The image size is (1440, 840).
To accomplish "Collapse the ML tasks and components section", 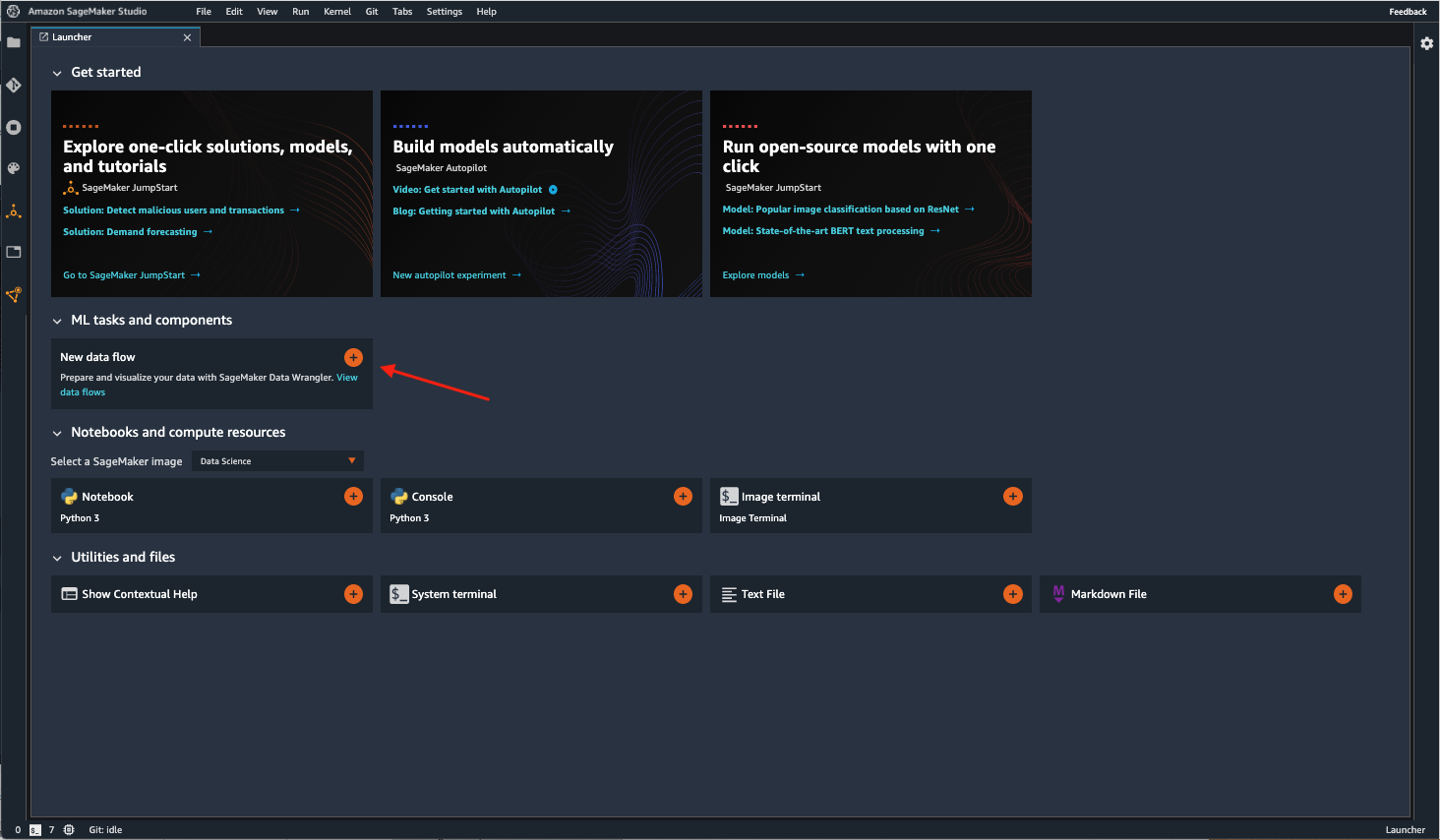I will [x=57, y=321].
